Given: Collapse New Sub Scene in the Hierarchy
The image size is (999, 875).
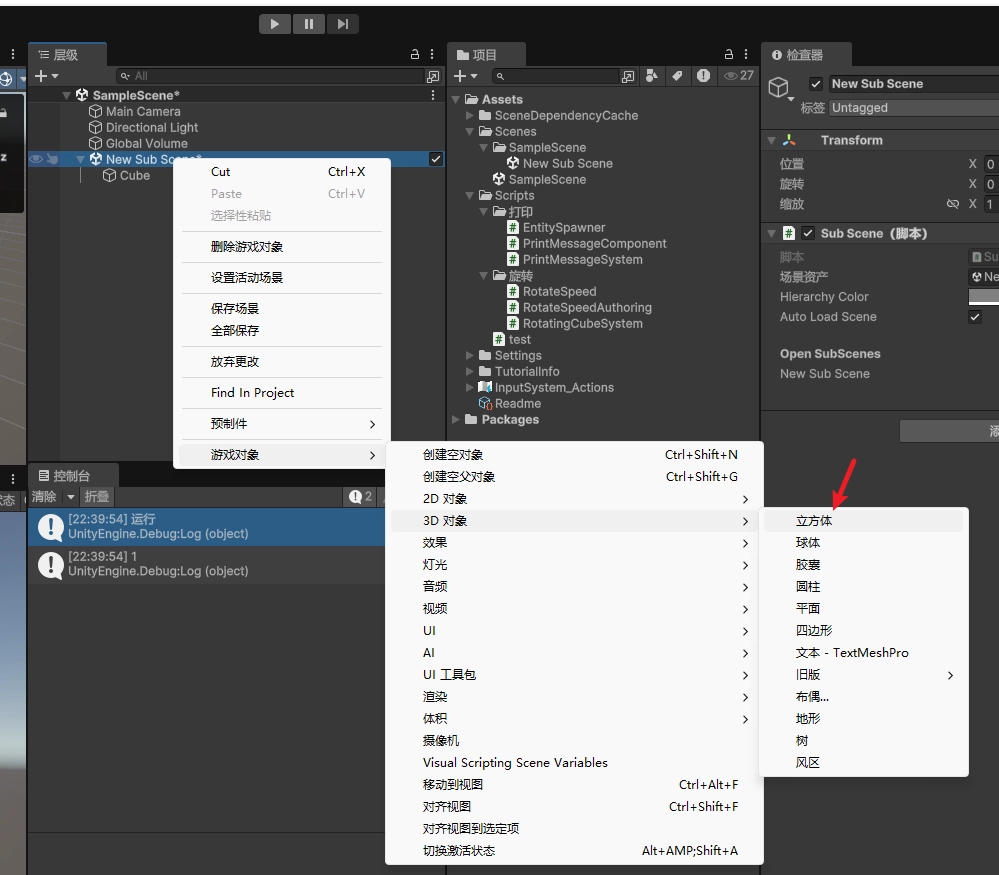Looking at the screenshot, I should coord(80,160).
